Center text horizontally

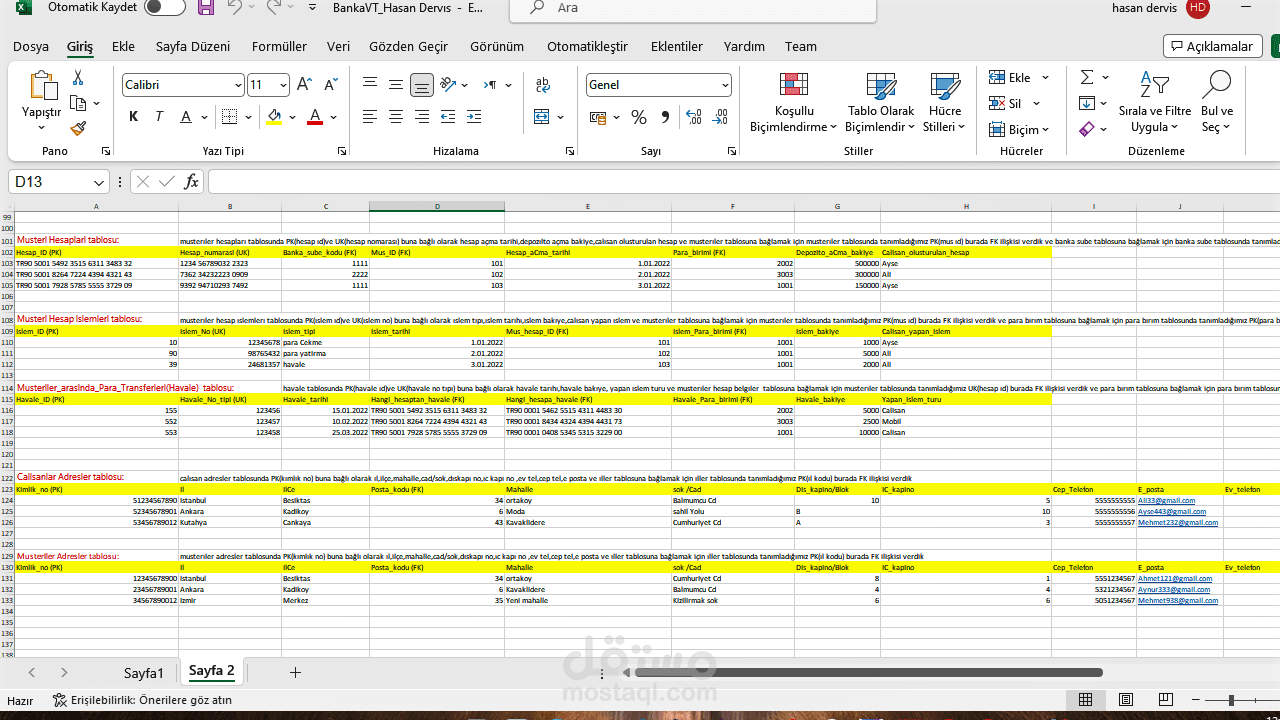point(396,117)
